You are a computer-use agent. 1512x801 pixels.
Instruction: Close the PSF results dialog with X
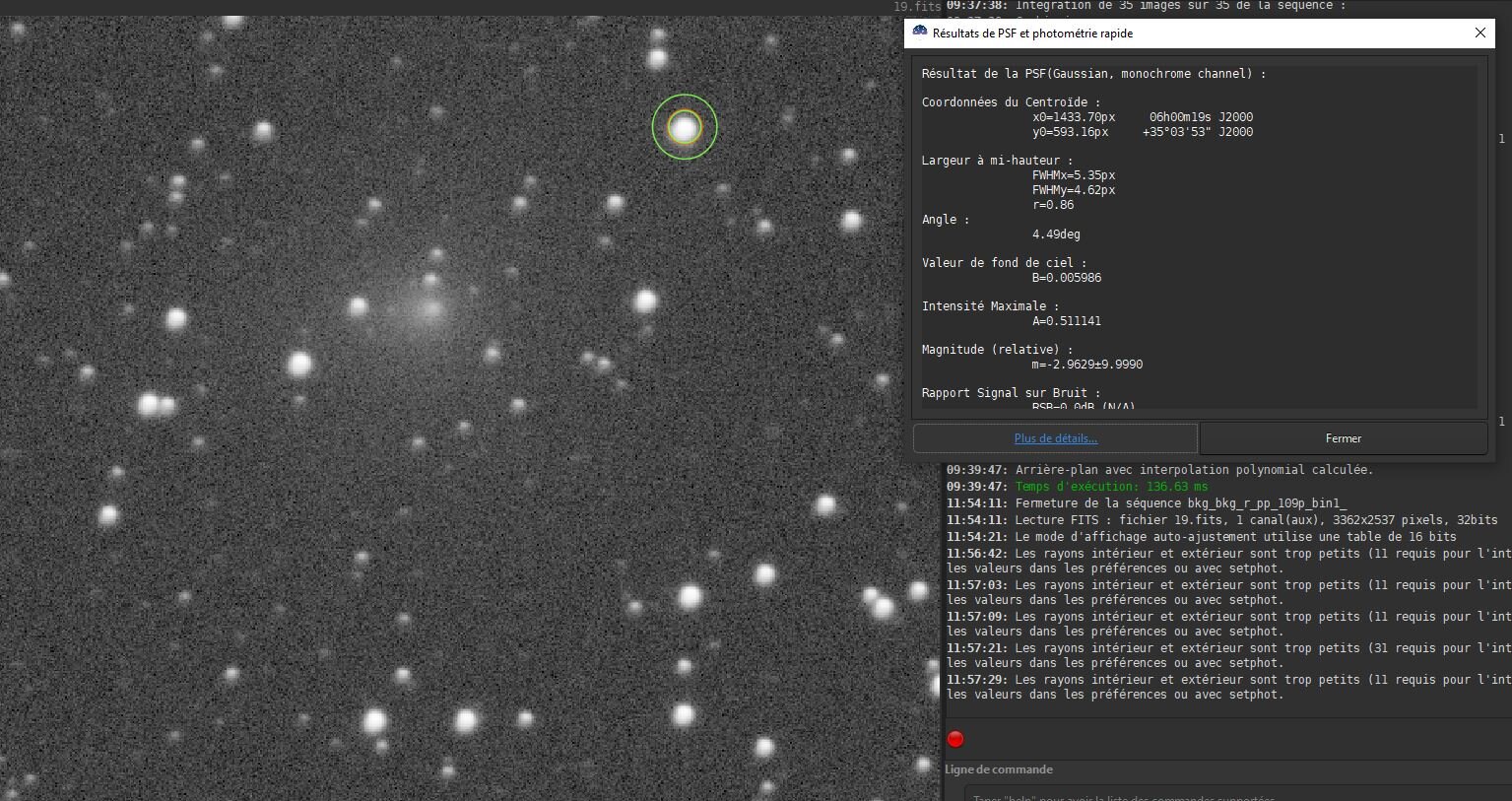(x=1479, y=33)
